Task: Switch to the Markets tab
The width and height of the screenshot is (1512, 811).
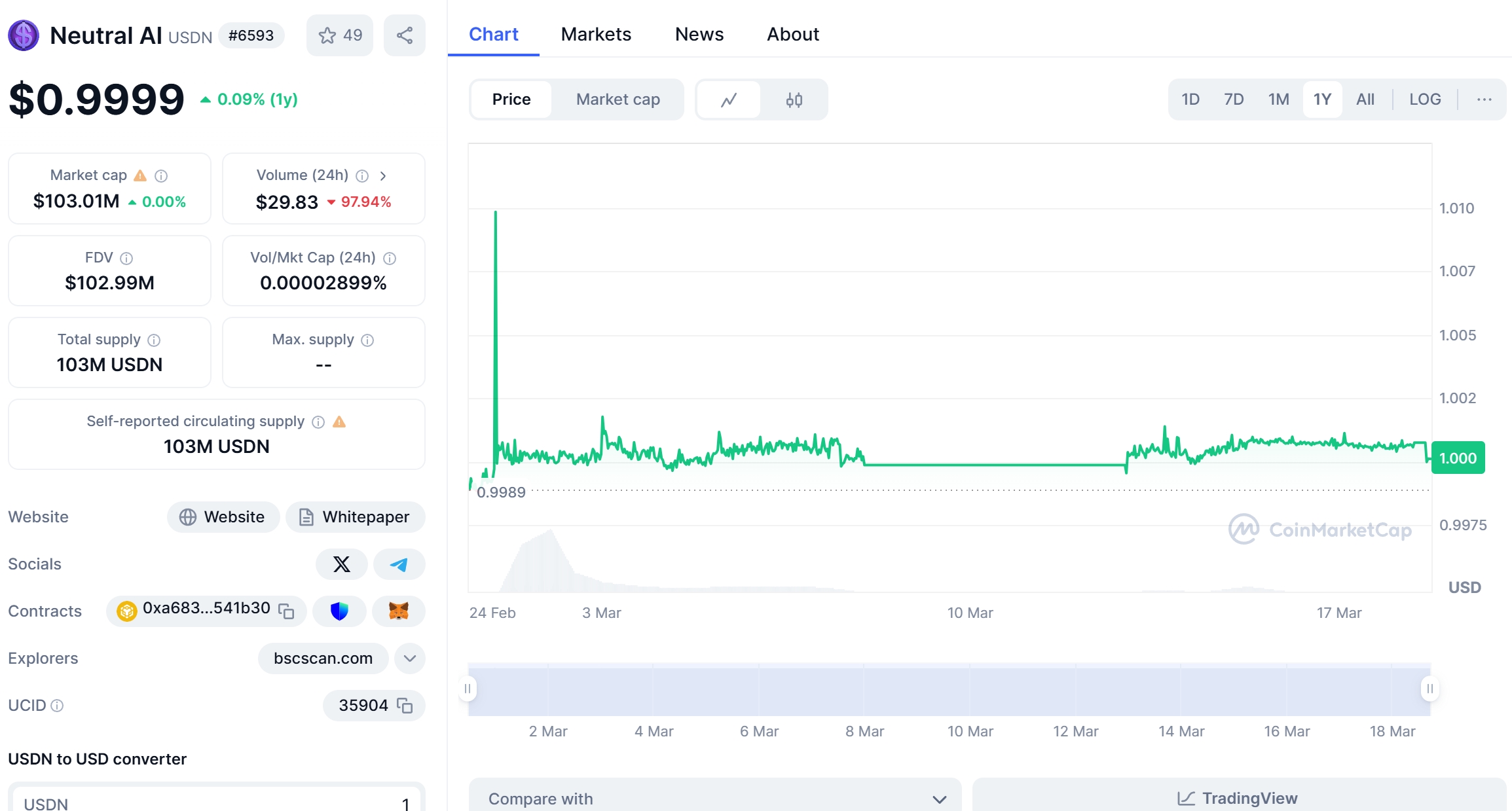Action: (596, 34)
